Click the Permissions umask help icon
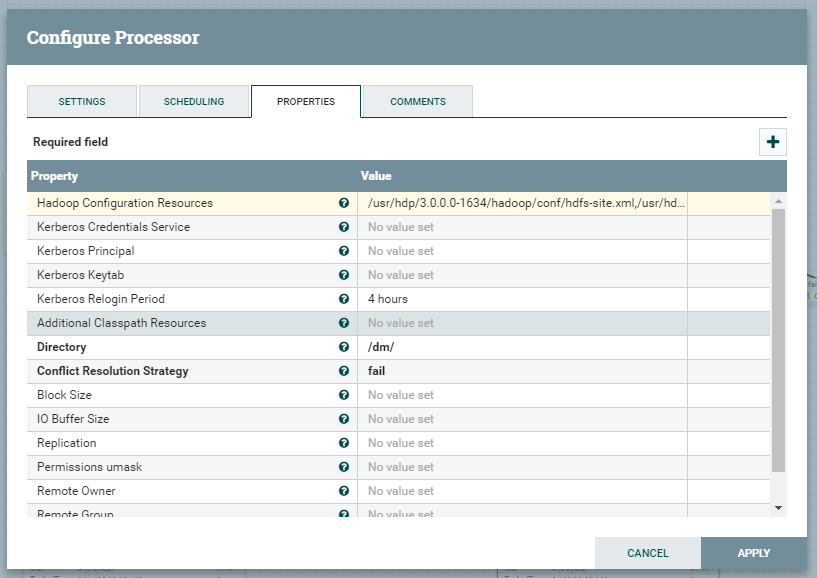 (x=344, y=466)
